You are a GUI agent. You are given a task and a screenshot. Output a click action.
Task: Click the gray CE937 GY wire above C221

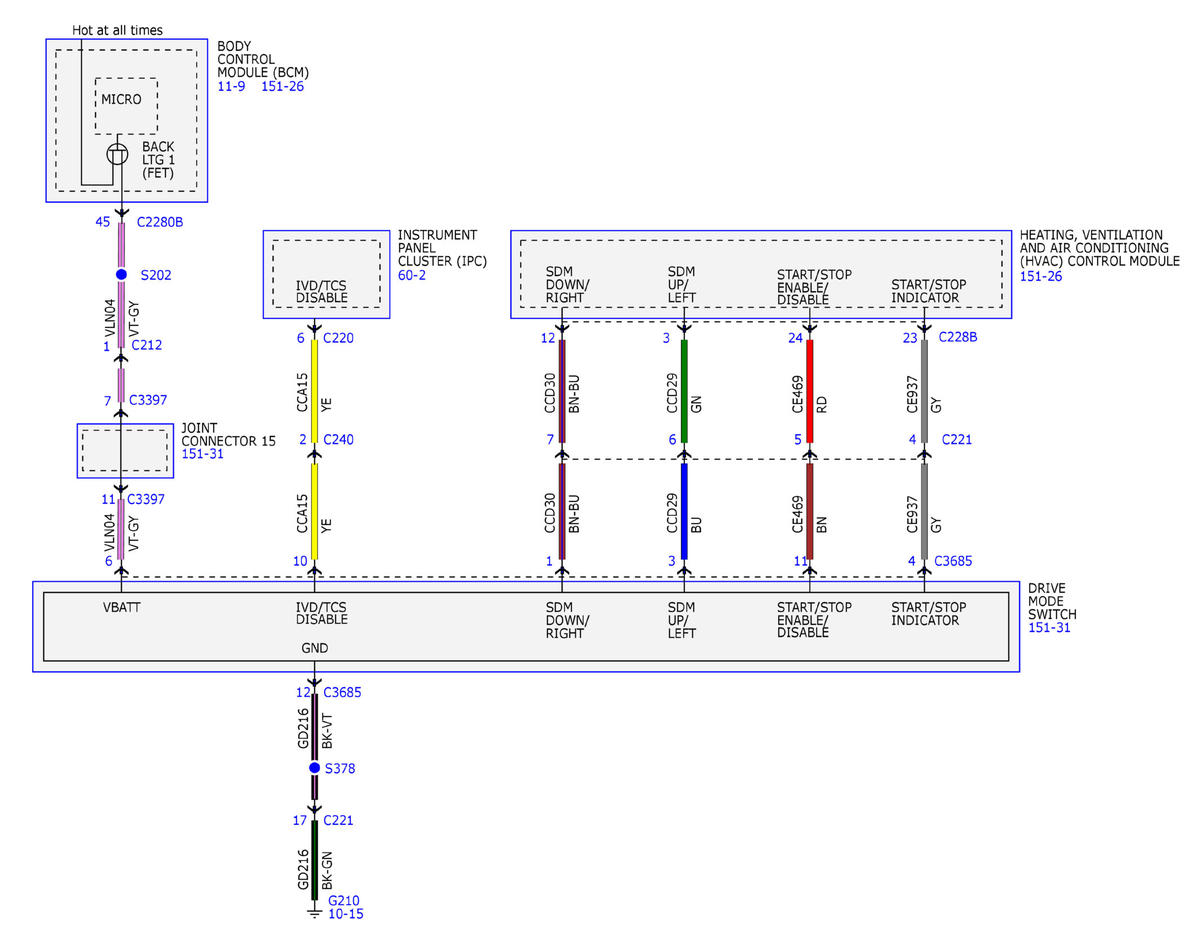click(923, 391)
